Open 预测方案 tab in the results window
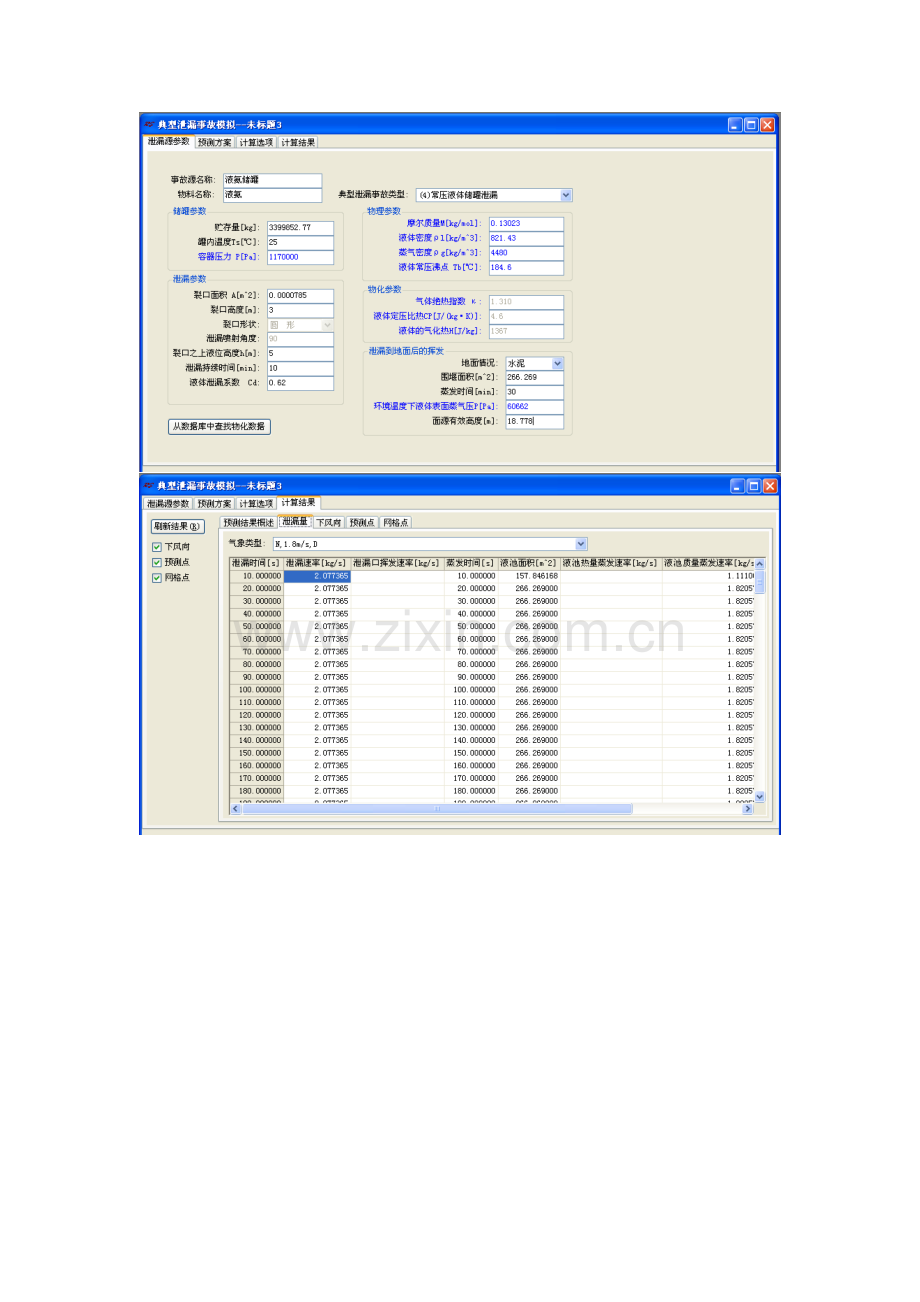 tap(214, 504)
